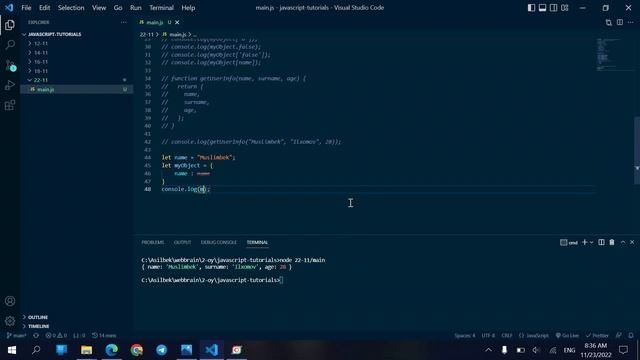This screenshot has height=360, width=640.
Task: Open the Explorer view in activity bar
Action: pos(10,25)
